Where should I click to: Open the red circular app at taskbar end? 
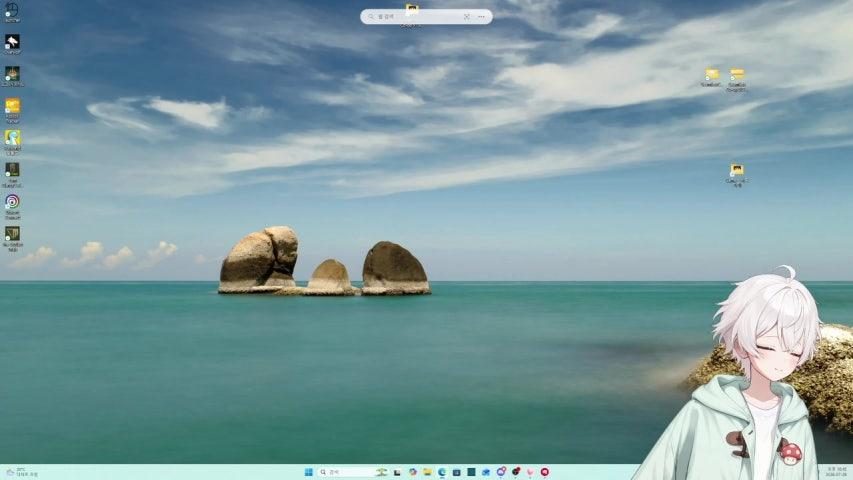545,472
